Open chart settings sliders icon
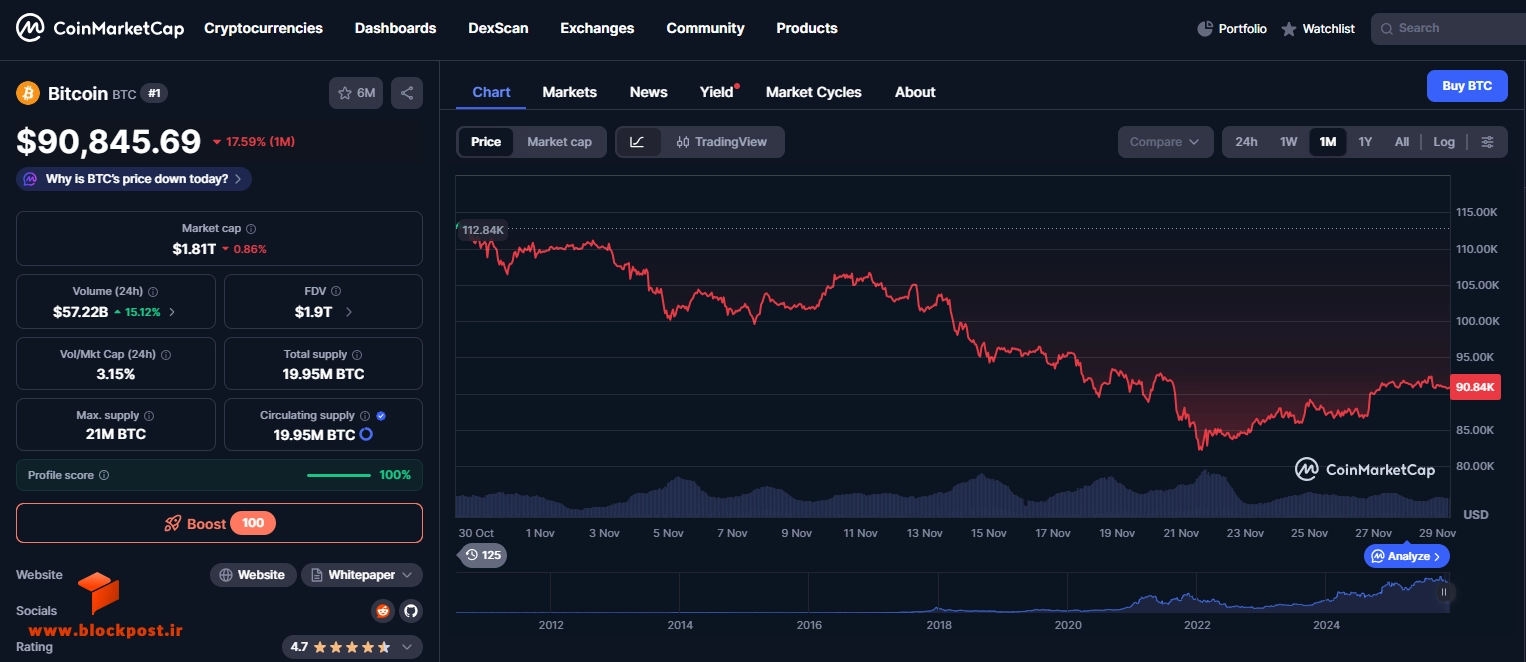Viewport: 1526px width, 662px height. (1487, 142)
